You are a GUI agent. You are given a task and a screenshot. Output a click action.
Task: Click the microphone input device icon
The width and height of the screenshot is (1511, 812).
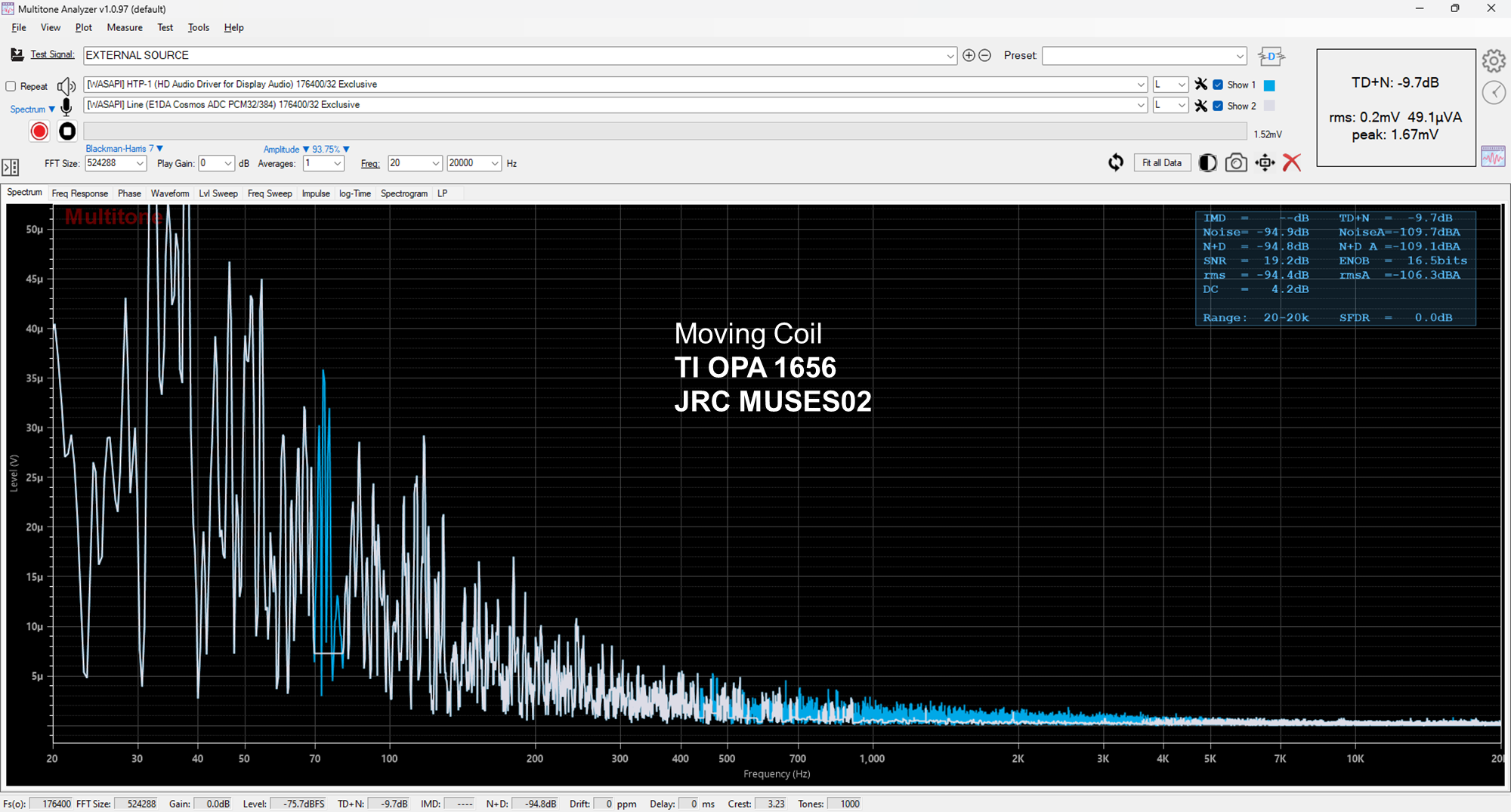coord(66,107)
